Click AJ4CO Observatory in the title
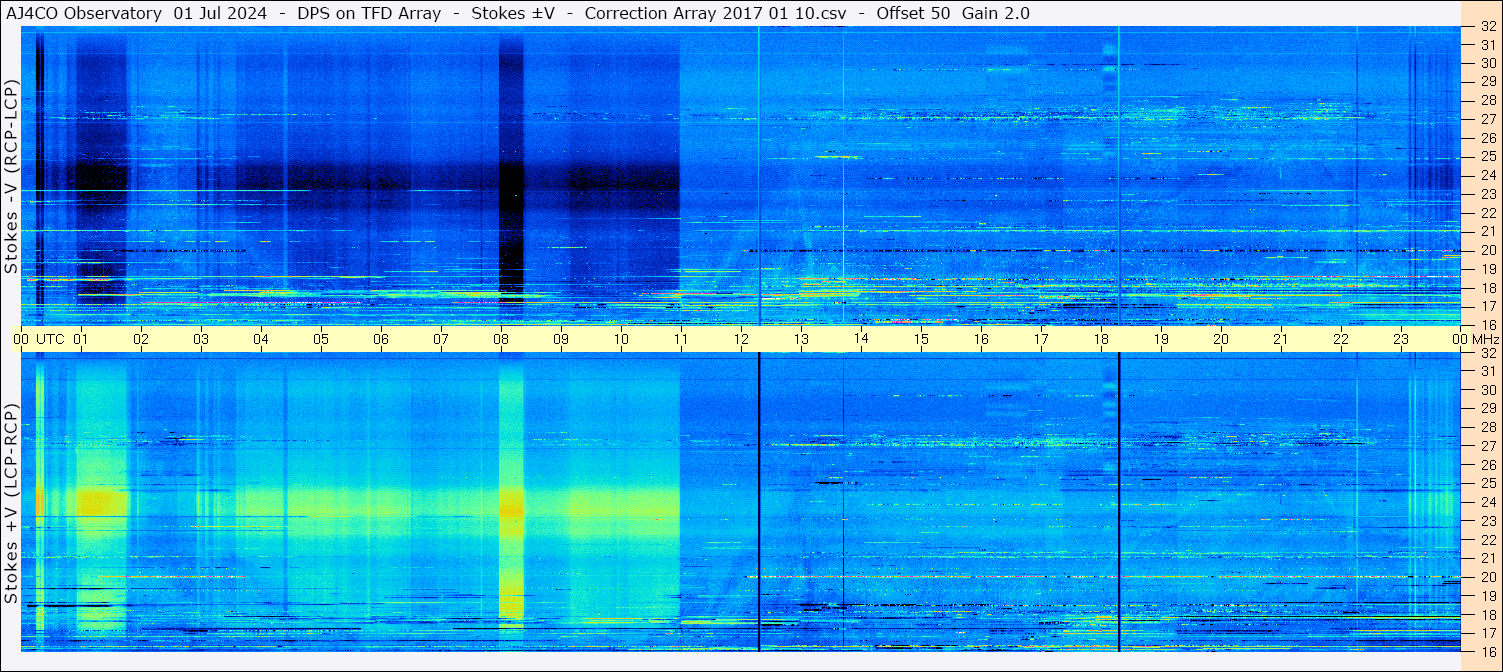This screenshot has height=672, width=1503. (x=84, y=13)
